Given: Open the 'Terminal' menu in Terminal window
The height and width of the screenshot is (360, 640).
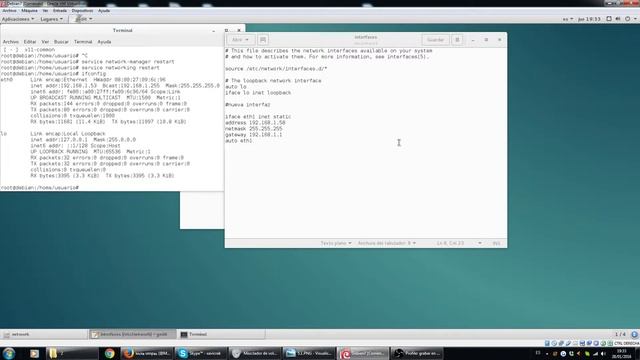Looking at the screenshot, I should [83, 42].
